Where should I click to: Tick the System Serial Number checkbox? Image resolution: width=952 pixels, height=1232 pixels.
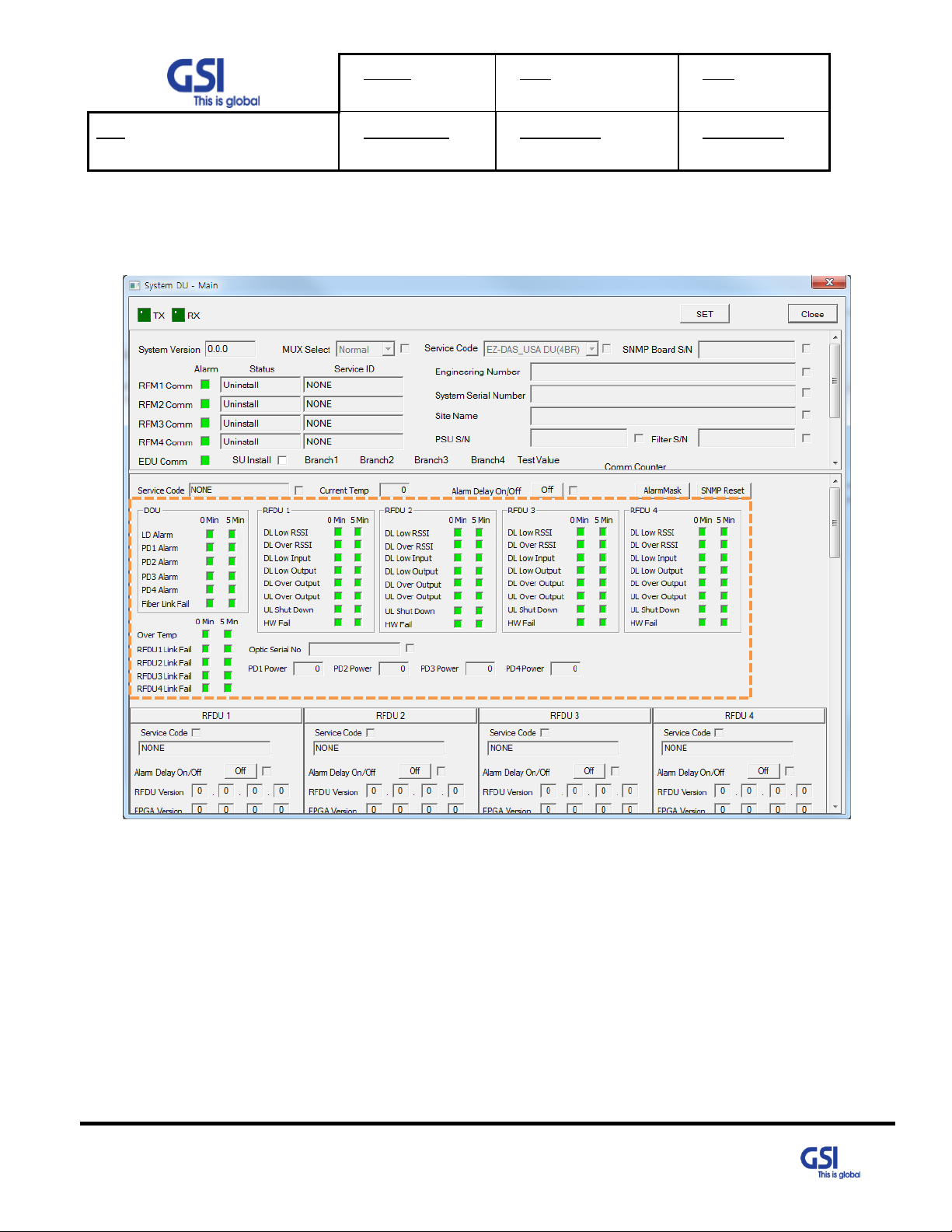point(806,393)
